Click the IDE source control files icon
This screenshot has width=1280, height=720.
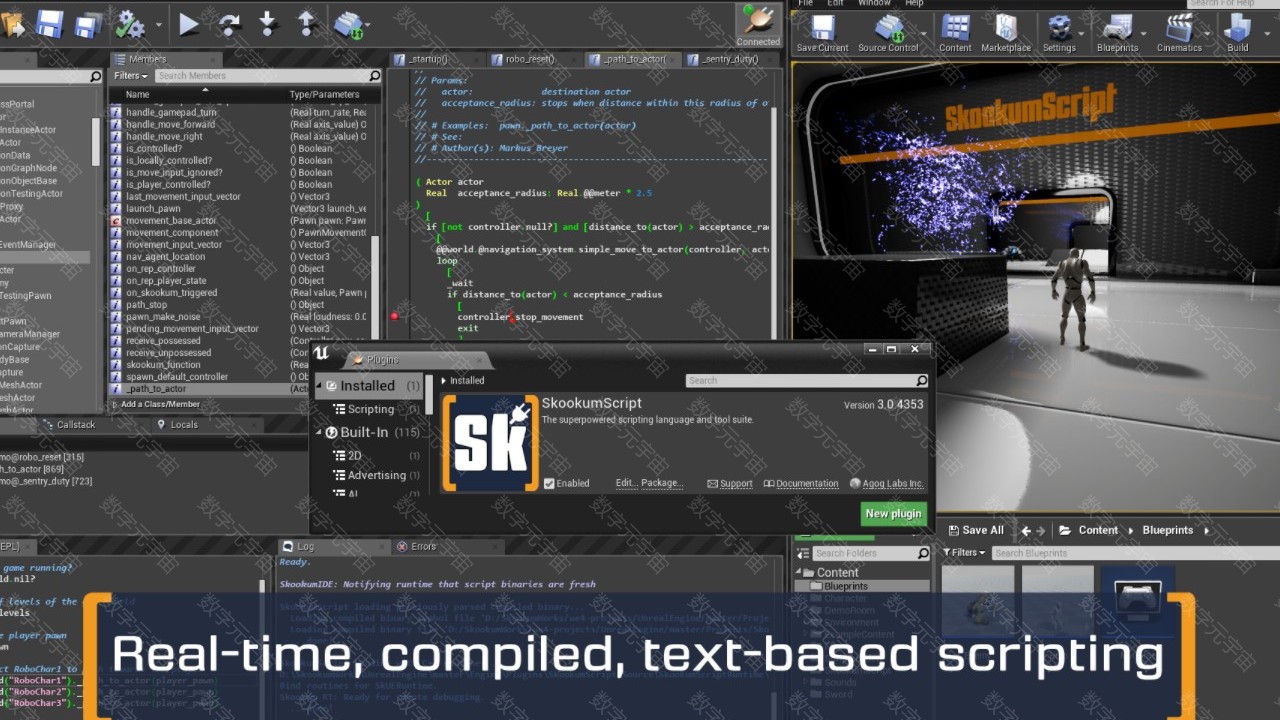(x=348, y=24)
